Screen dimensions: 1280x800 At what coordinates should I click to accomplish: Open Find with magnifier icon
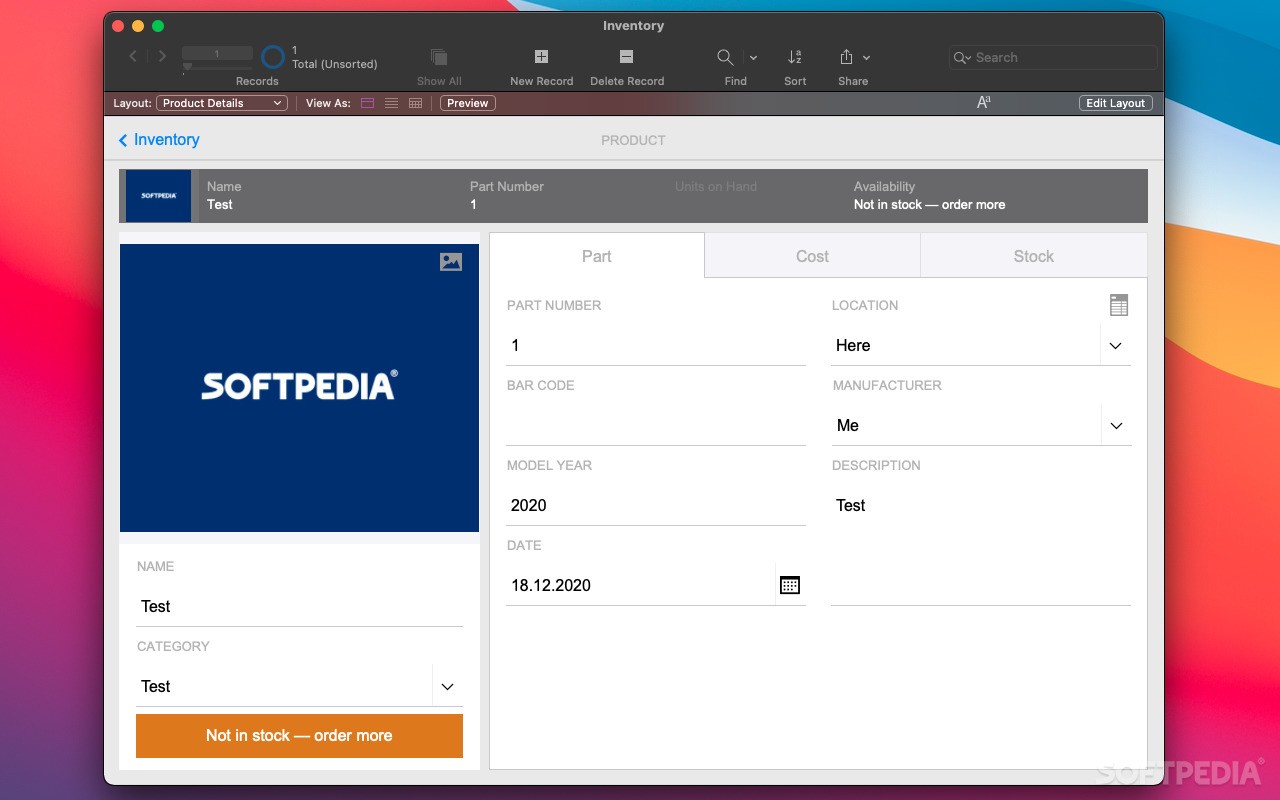pyautogui.click(x=726, y=57)
